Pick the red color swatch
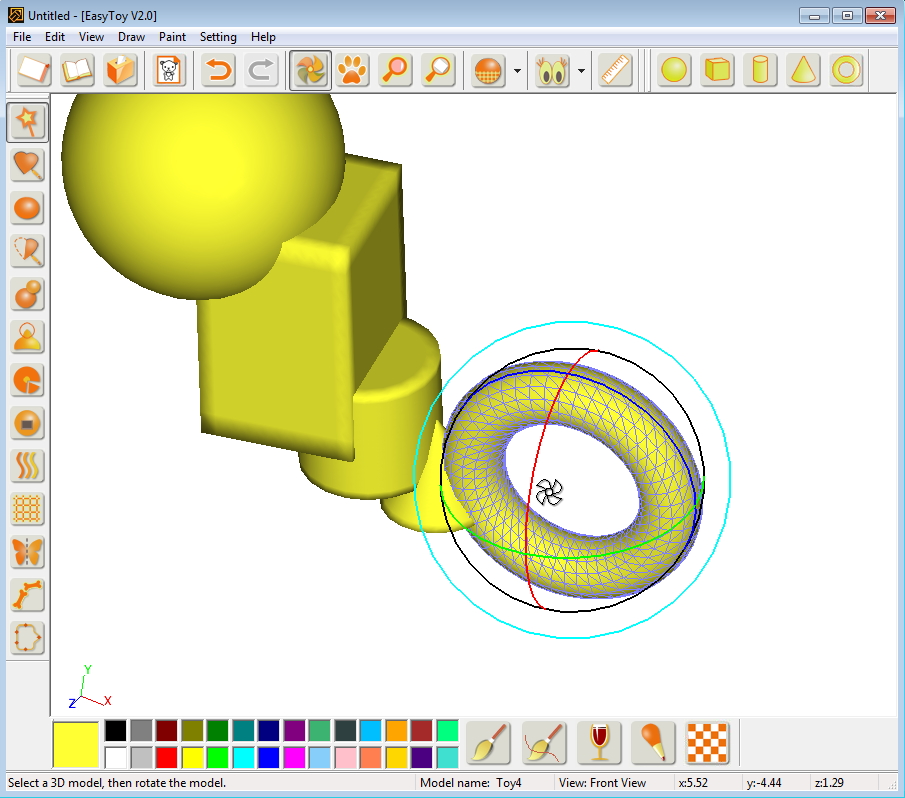 (166, 758)
